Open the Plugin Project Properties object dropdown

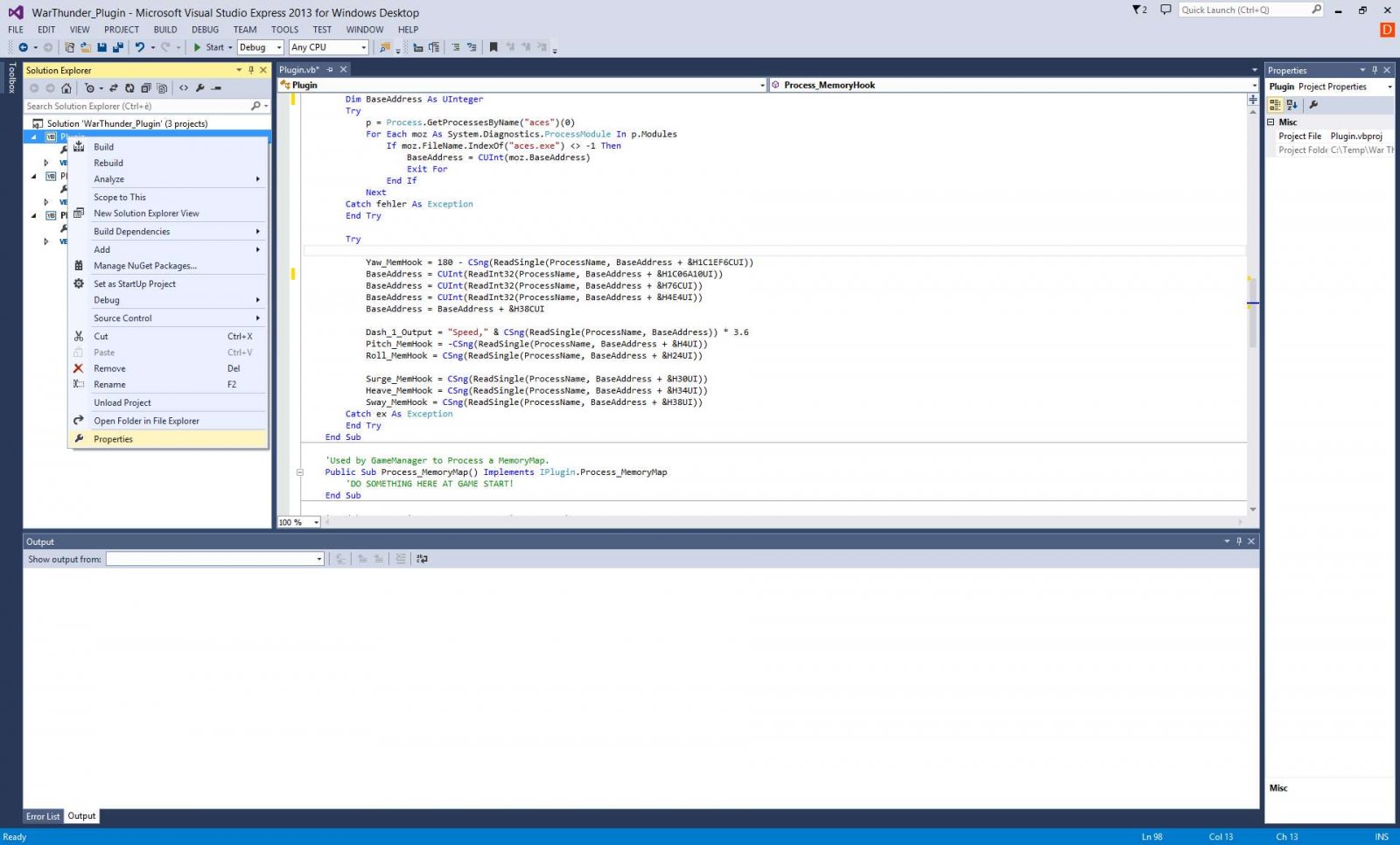(x=1331, y=87)
